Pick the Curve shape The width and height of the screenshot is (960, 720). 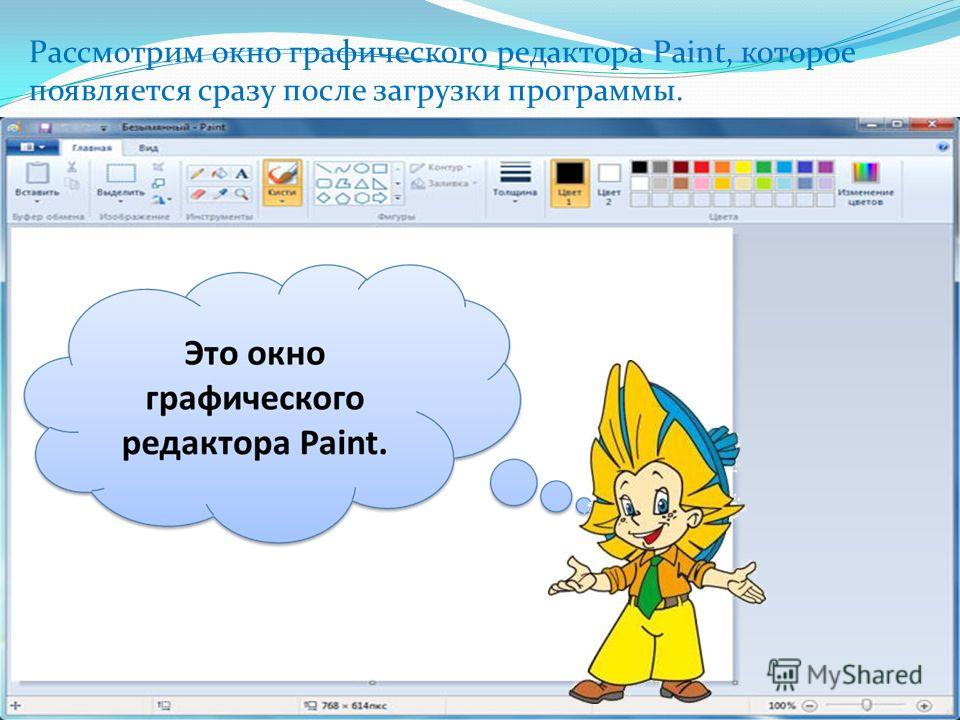(343, 168)
